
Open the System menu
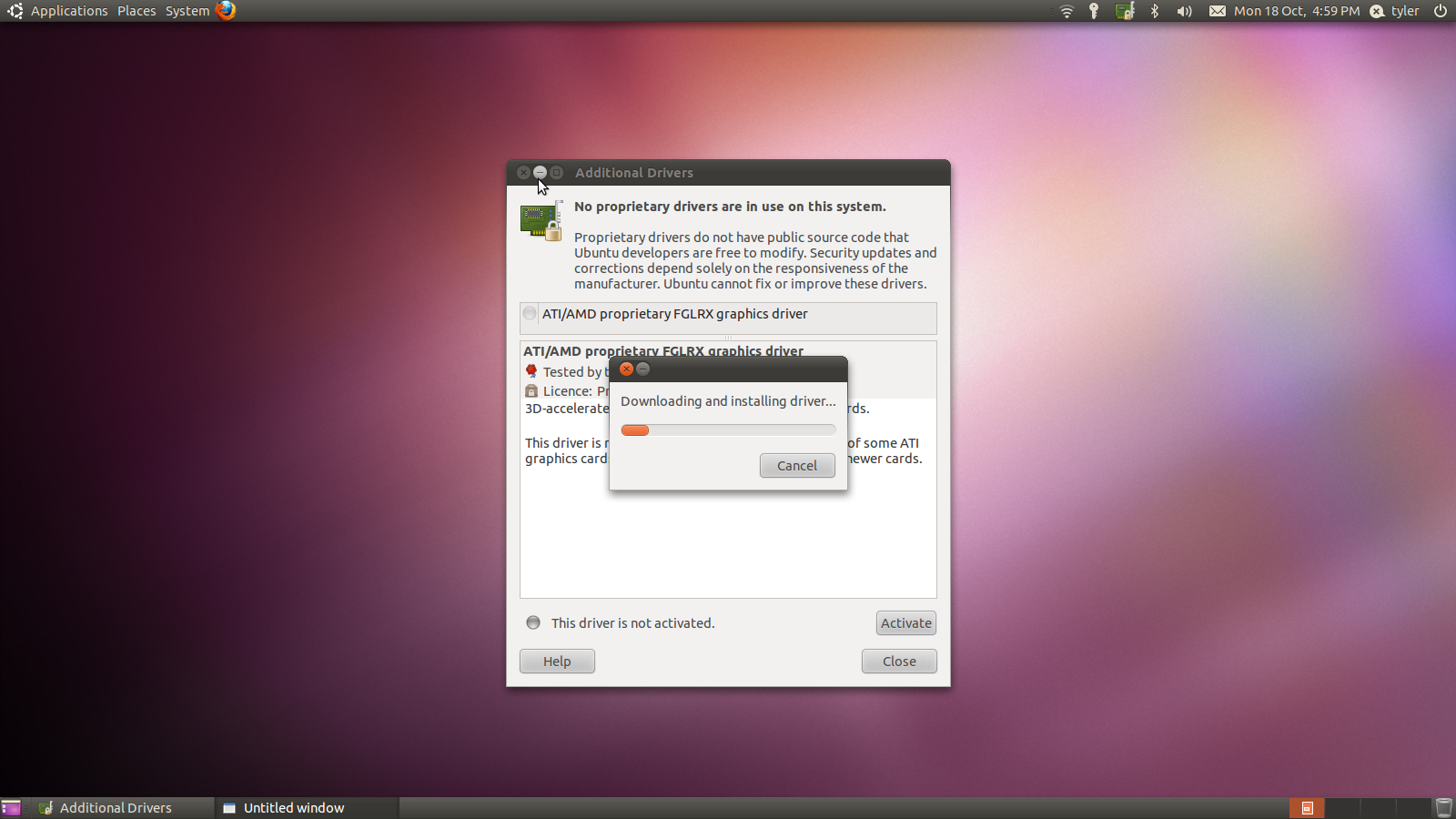187,11
